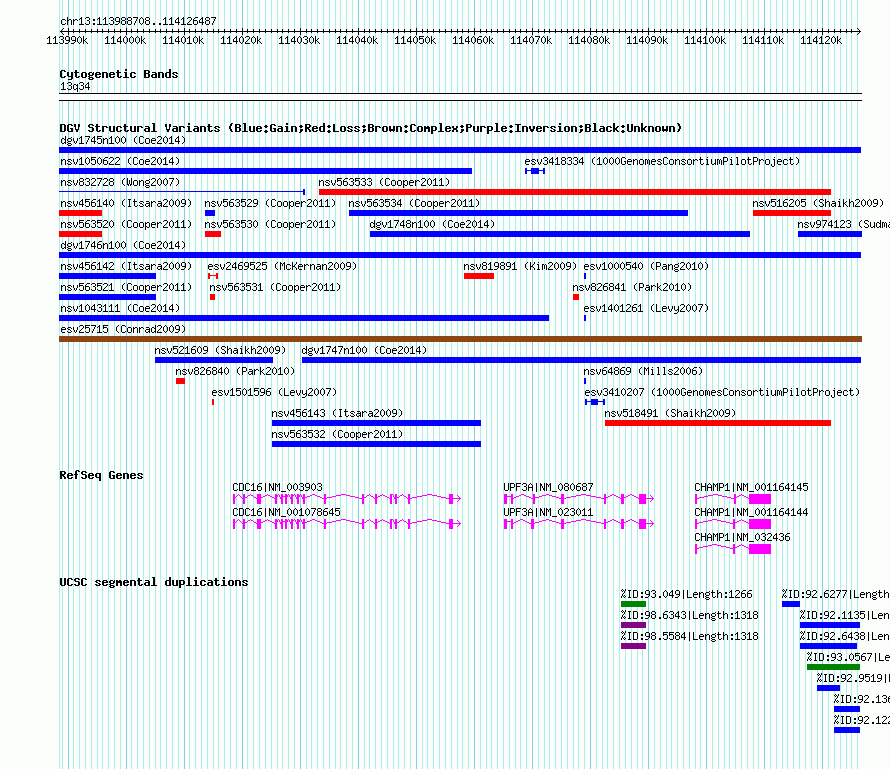Select the nsv563534 (Cooper2011) gain bar
890x769 pixels.
point(518,213)
